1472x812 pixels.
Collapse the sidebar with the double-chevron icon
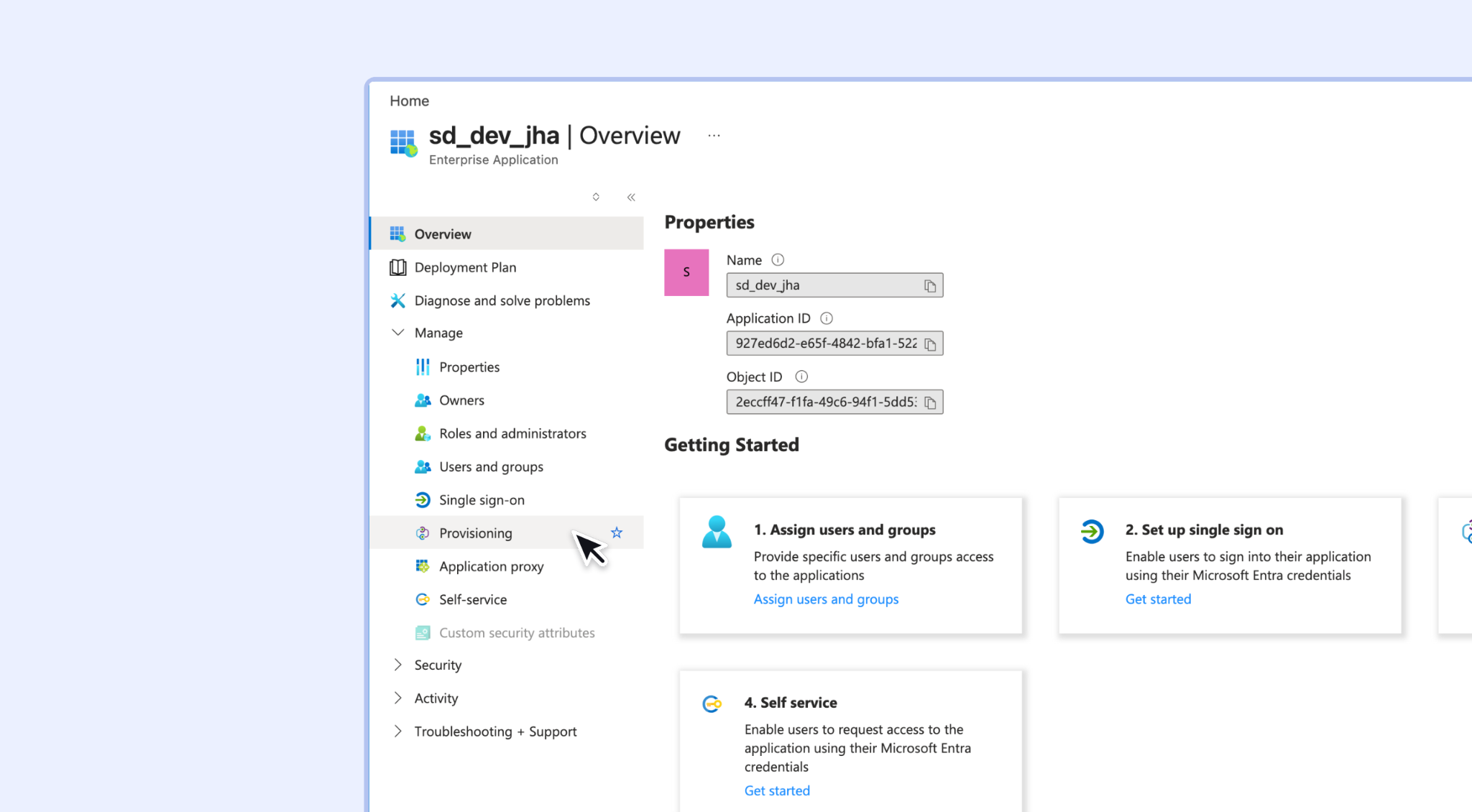[x=631, y=197]
